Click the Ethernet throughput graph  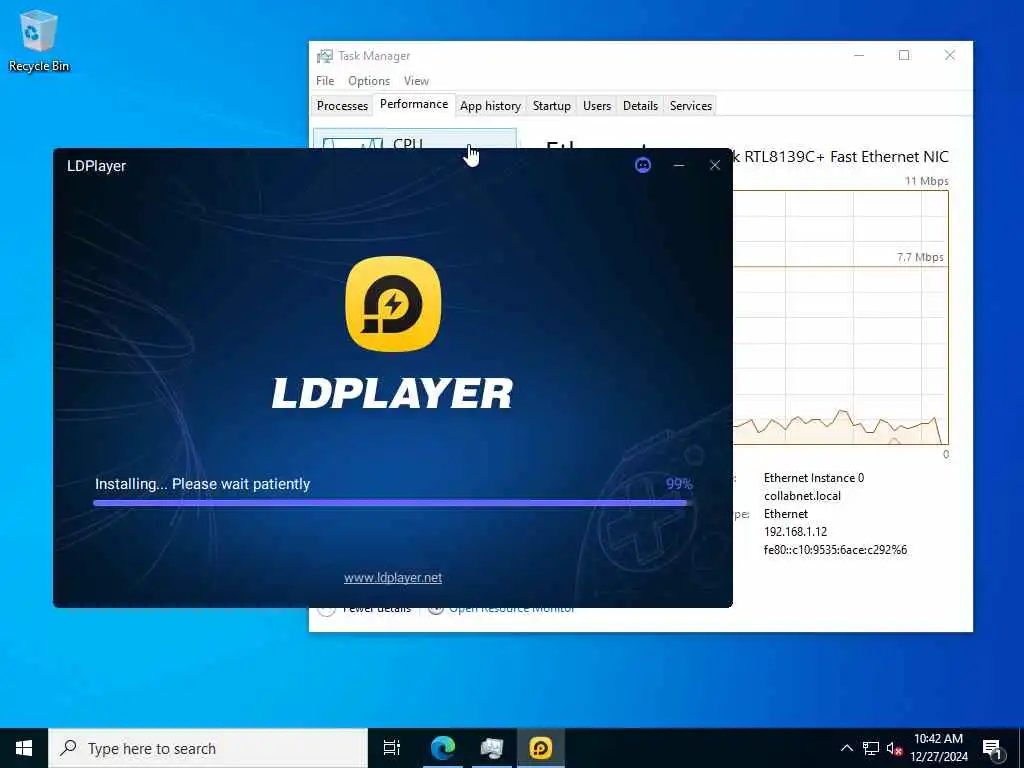coord(840,317)
